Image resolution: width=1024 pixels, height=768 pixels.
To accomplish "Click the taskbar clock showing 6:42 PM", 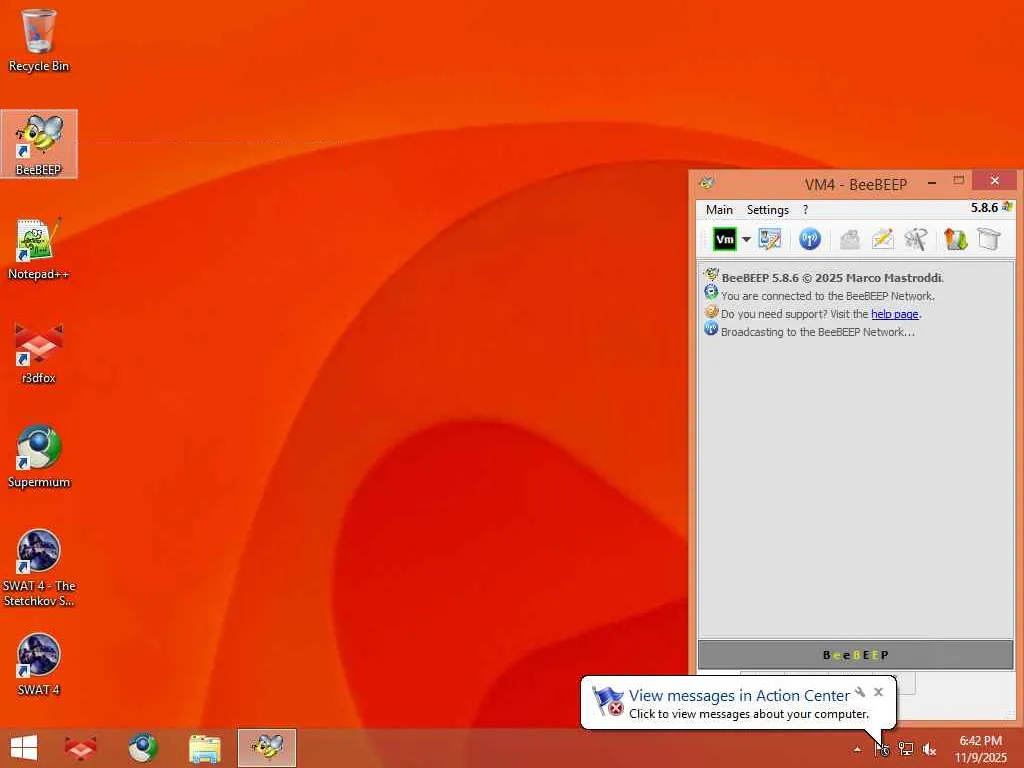I will [981, 749].
